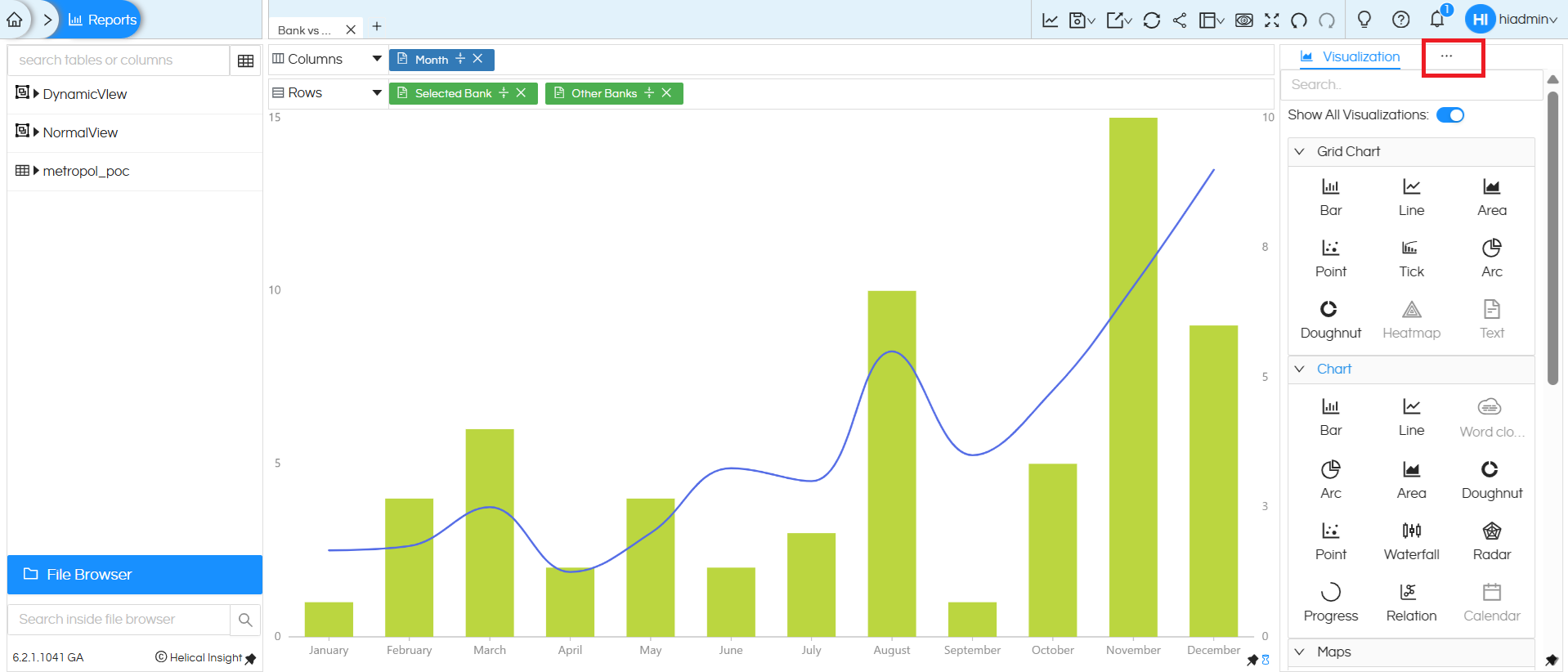Choose the Waterfall chart type

click(x=1411, y=541)
